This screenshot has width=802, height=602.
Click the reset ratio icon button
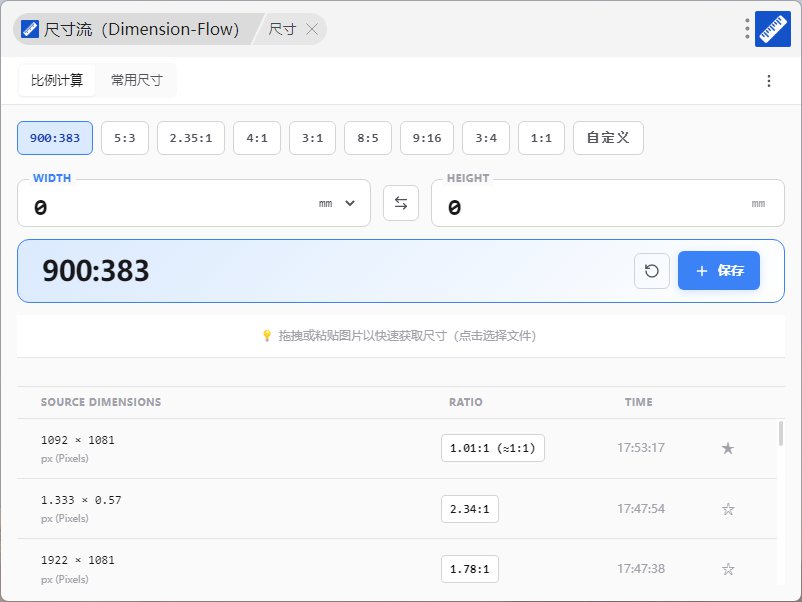[652, 271]
